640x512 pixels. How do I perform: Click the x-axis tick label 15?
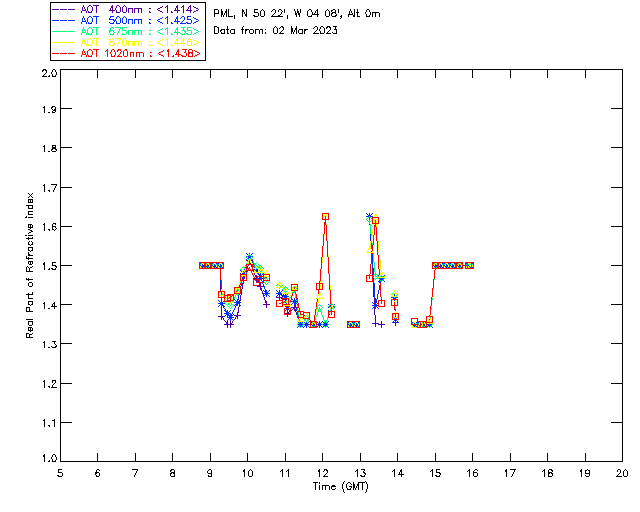coord(435,473)
